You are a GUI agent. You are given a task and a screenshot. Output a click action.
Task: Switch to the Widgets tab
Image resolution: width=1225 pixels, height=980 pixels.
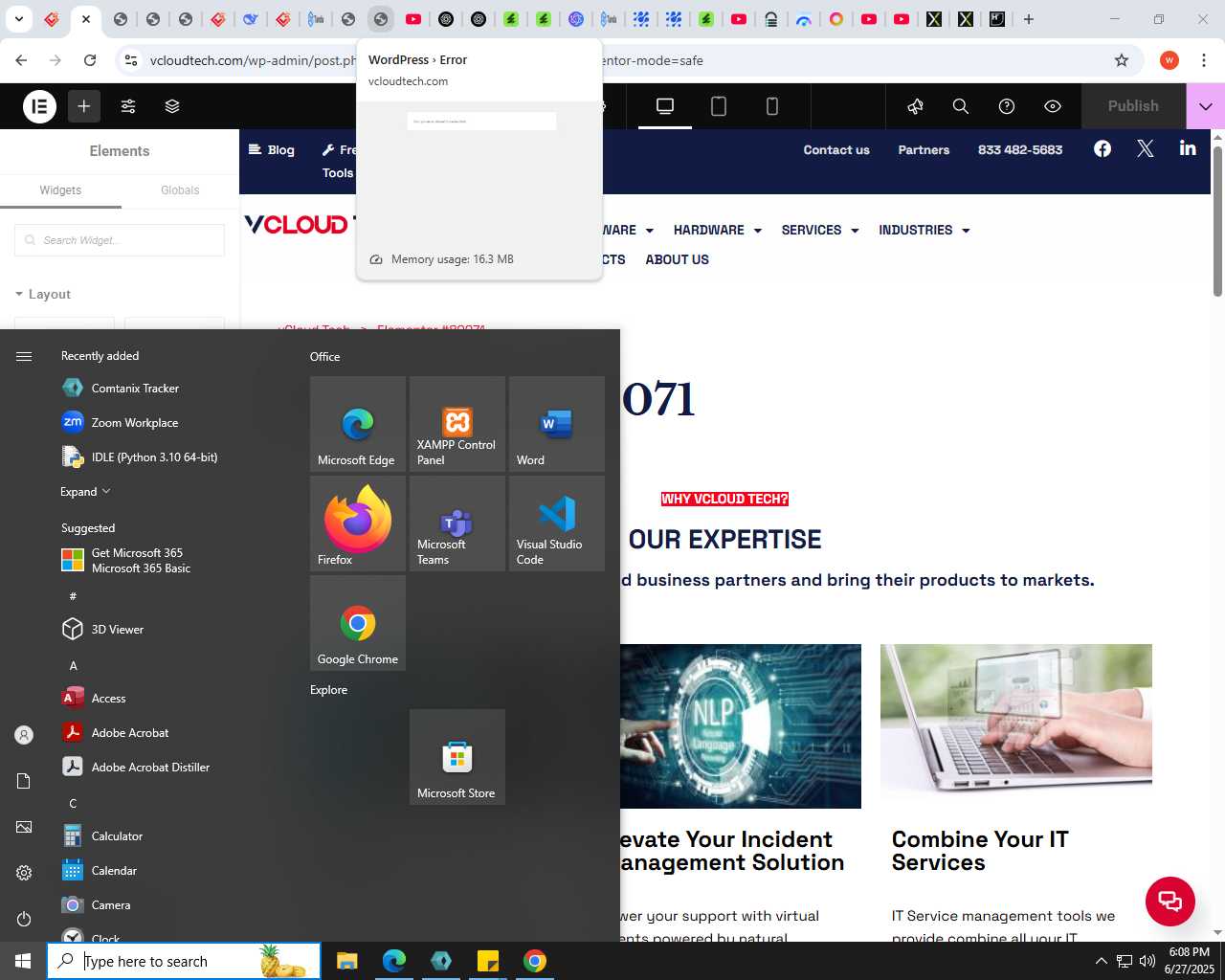(x=60, y=190)
